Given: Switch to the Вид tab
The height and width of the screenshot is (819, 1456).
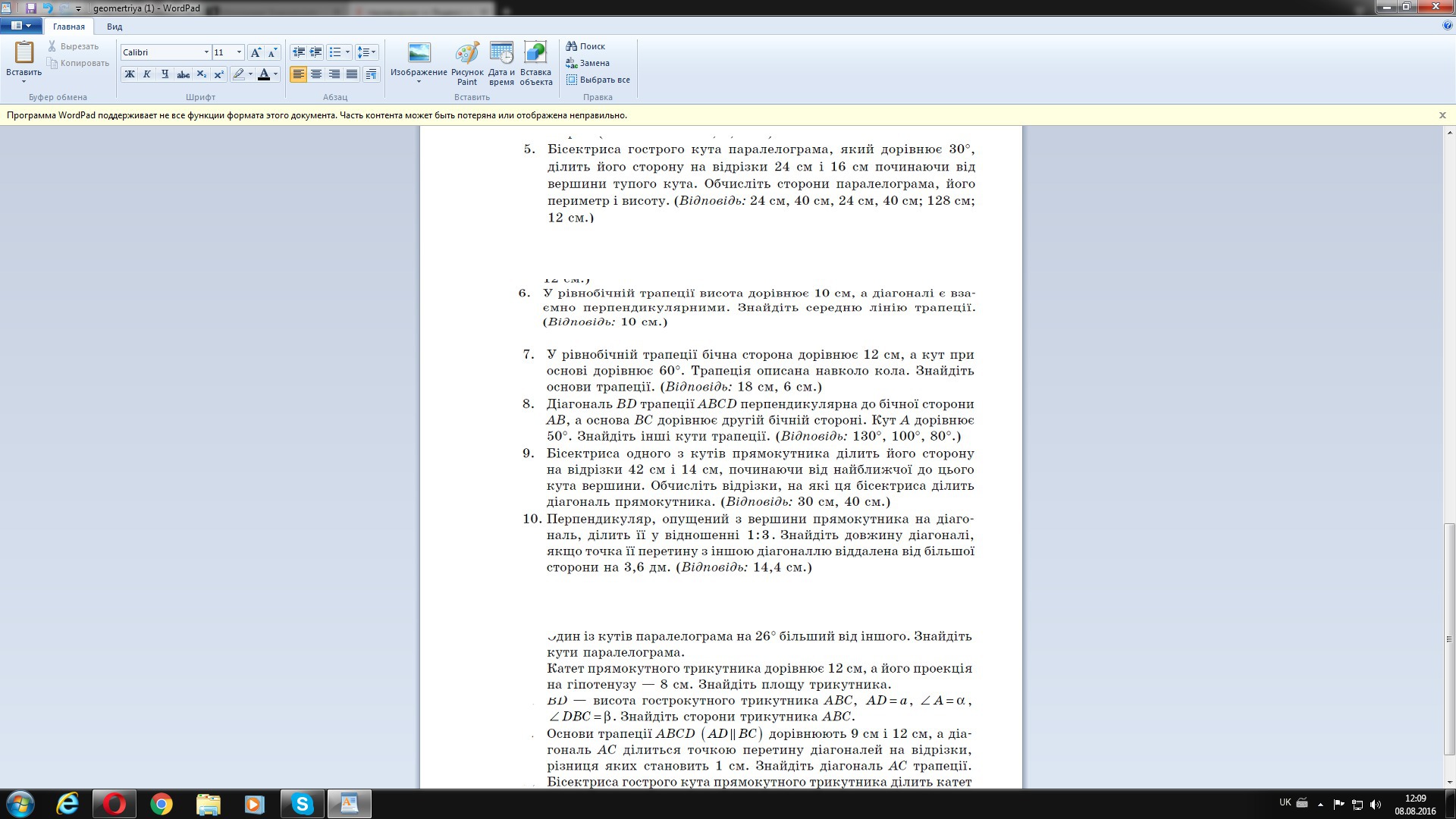Looking at the screenshot, I should (x=115, y=27).
